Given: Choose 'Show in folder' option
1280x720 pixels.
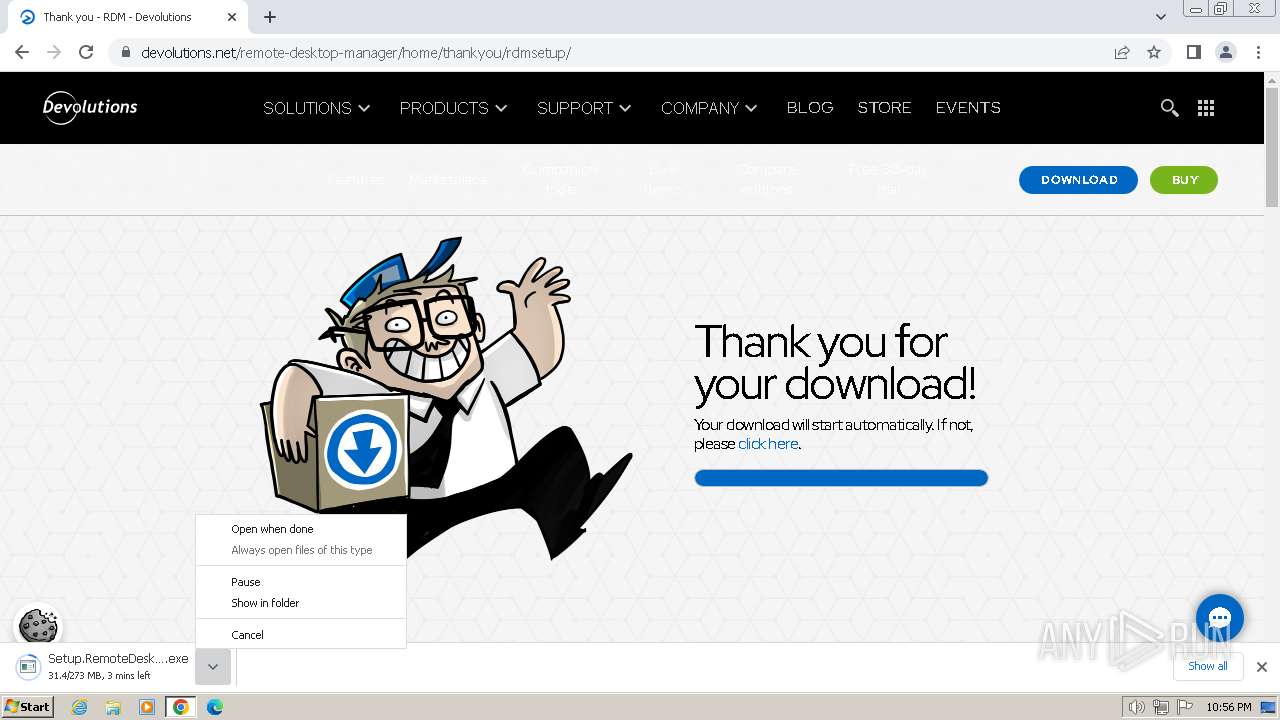Looking at the screenshot, I should point(301,603).
